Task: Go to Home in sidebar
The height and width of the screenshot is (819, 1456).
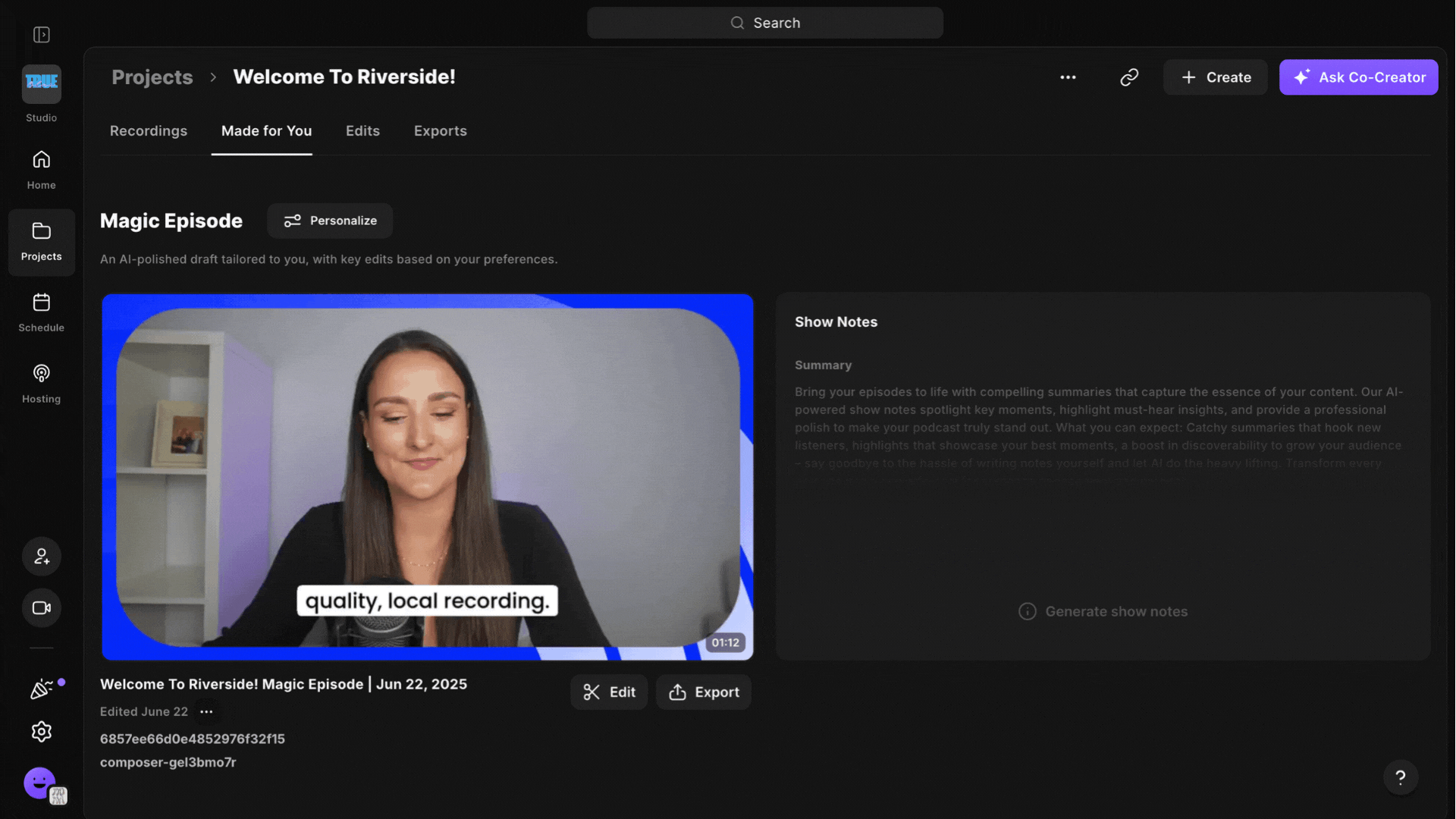Action: tap(42, 170)
